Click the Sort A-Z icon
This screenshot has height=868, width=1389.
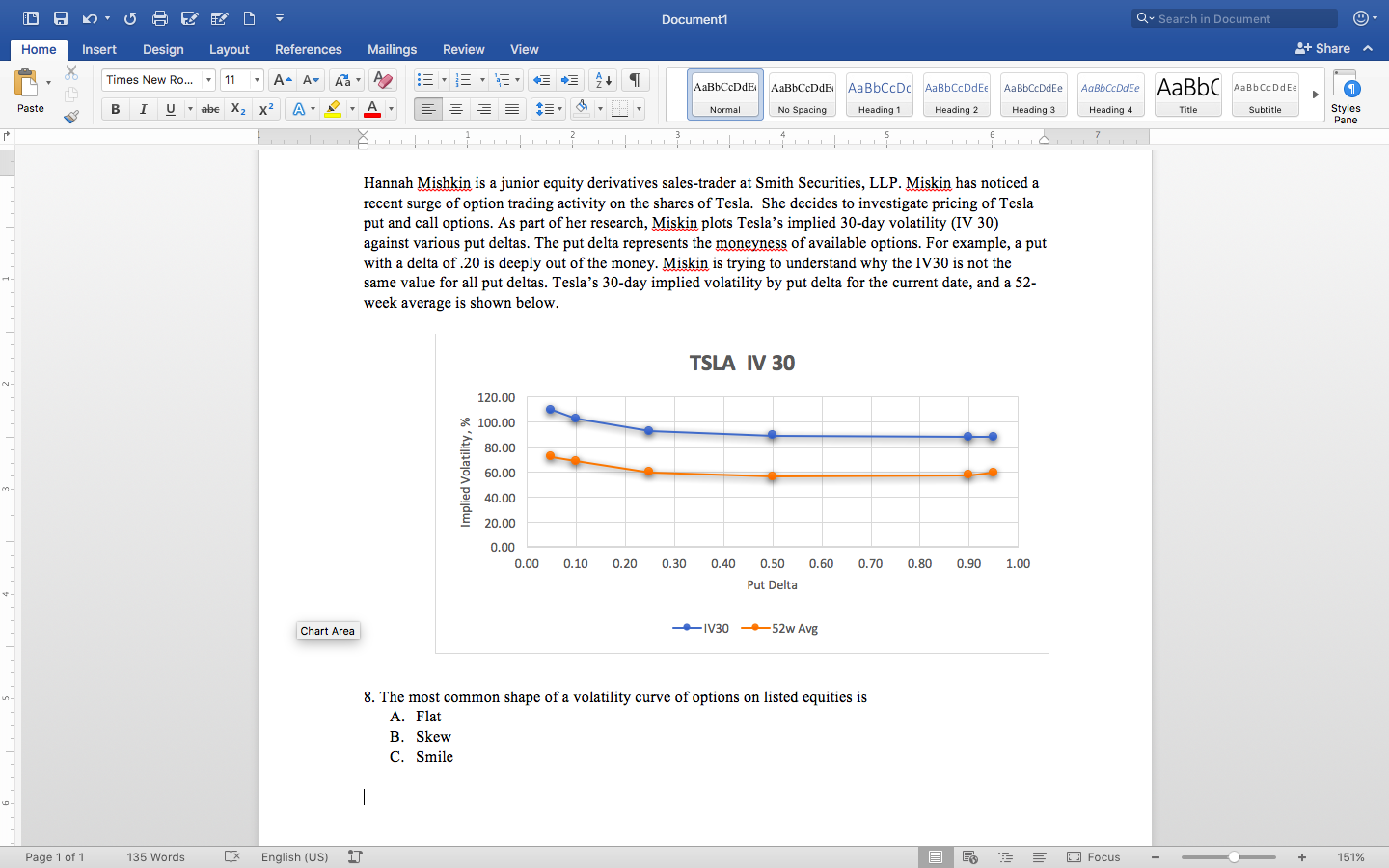pos(604,80)
